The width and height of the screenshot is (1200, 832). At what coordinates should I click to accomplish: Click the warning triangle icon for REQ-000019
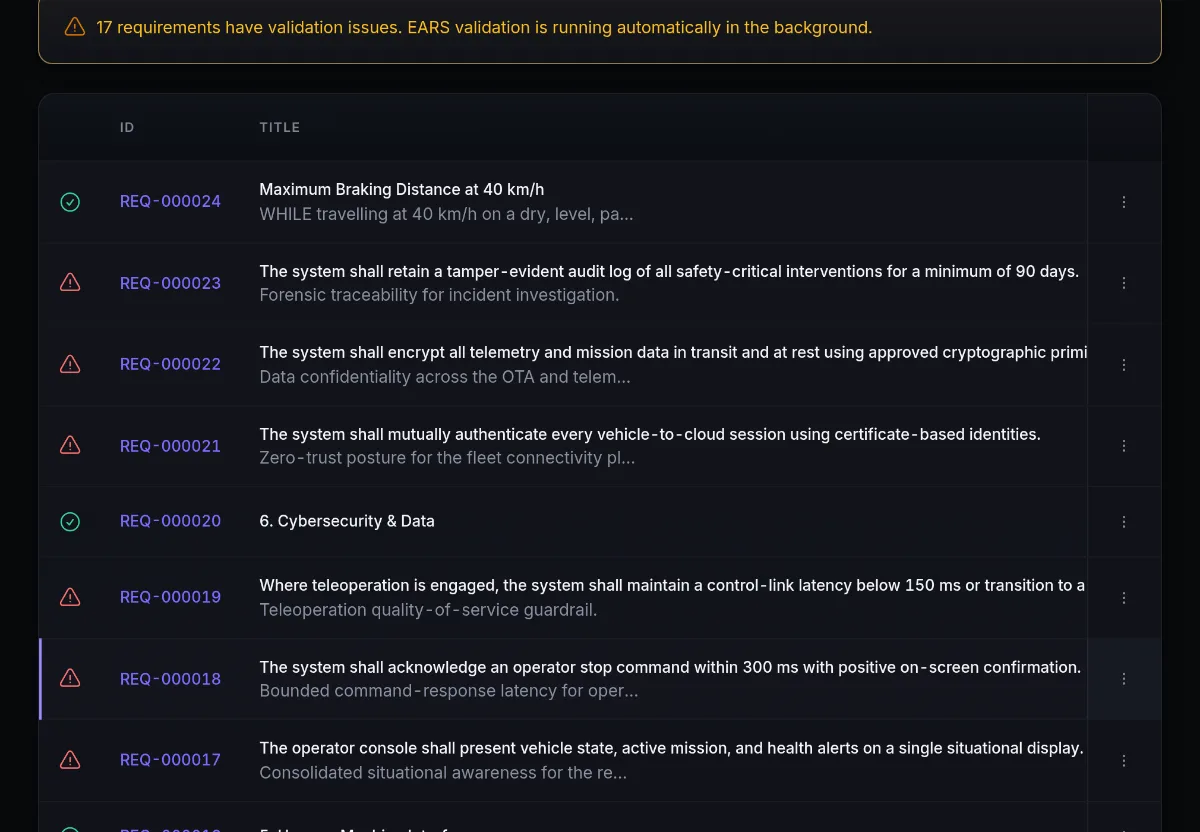tap(70, 597)
